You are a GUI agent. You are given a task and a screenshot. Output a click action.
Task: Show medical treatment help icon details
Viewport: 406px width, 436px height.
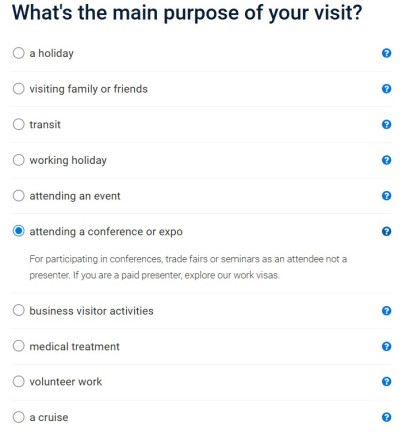pyautogui.click(x=386, y=346)
